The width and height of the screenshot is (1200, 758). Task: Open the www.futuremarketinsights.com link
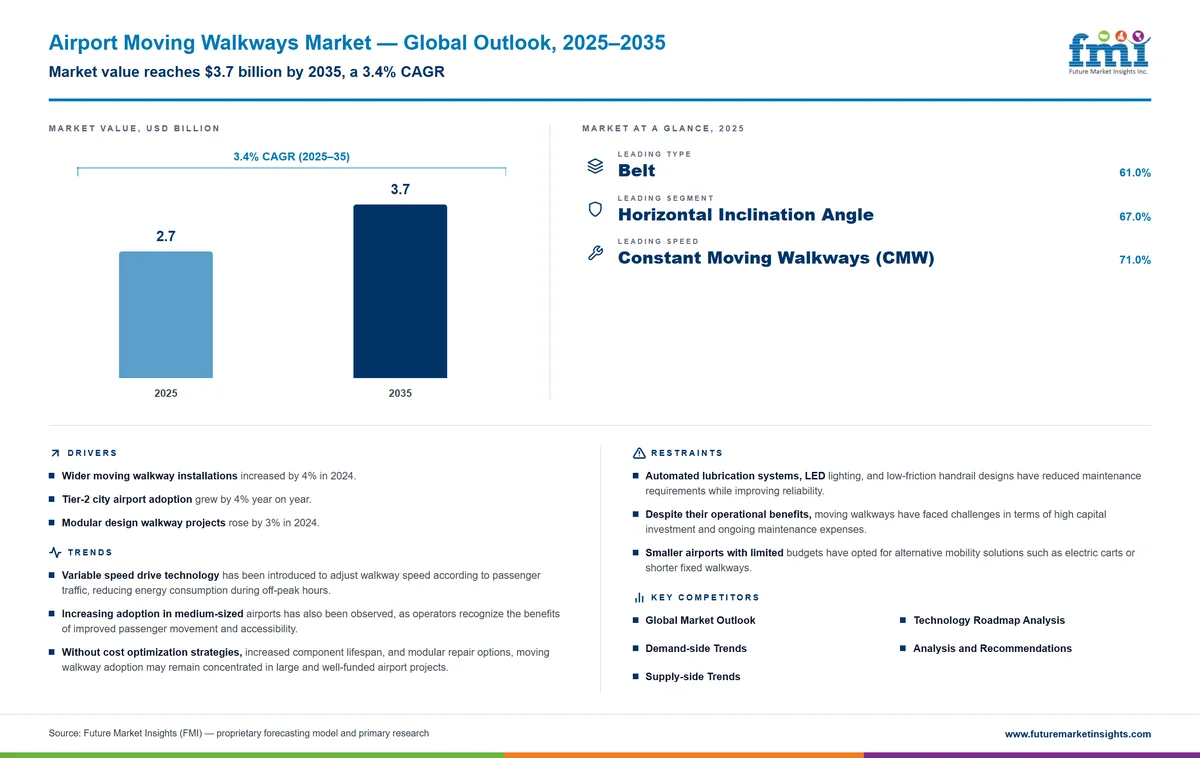pyautogui.click(x=1077, y=734)
